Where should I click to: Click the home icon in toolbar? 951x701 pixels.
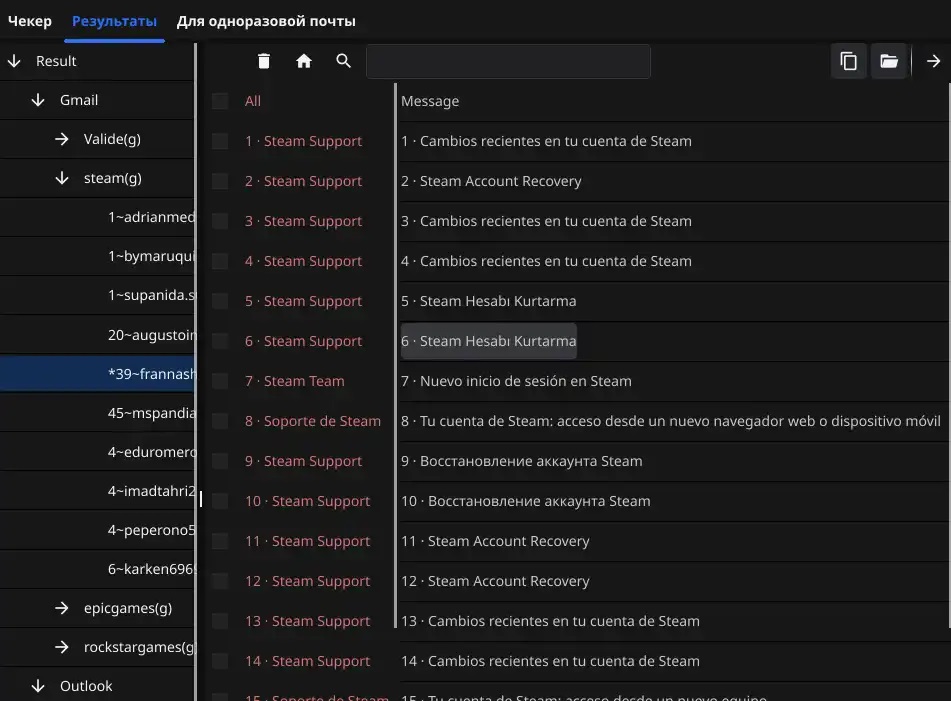pos(303,61)
